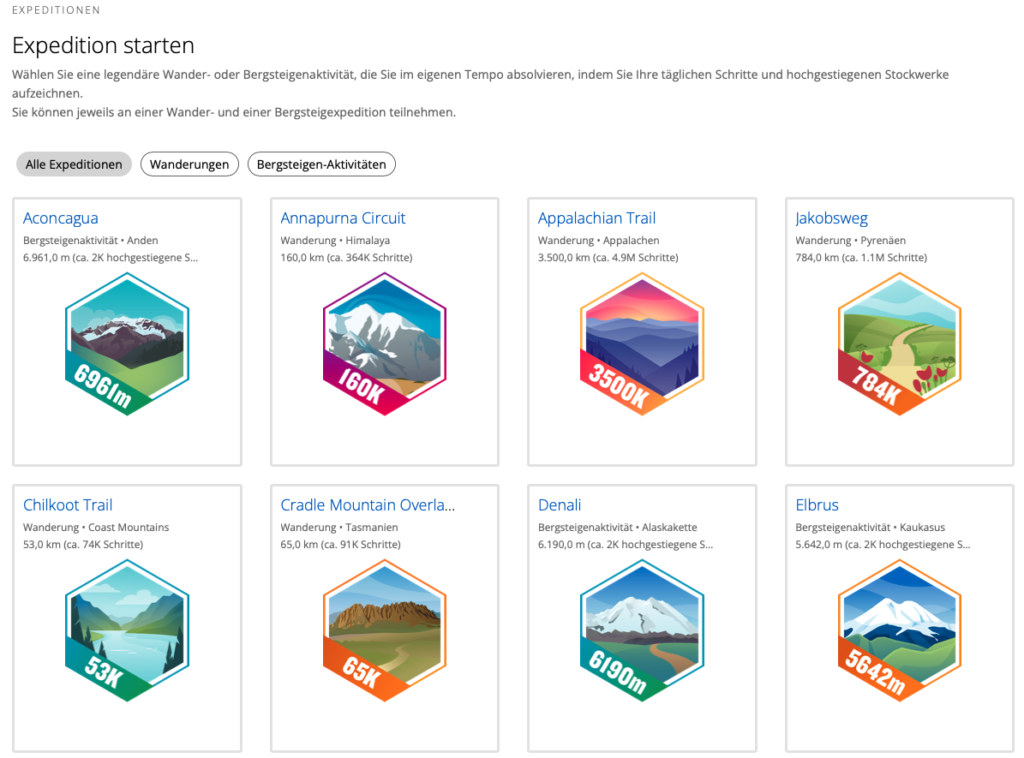
Task: Click '160,0 km (ca. 364K Schritte)' text
Action: pos(346,257)
